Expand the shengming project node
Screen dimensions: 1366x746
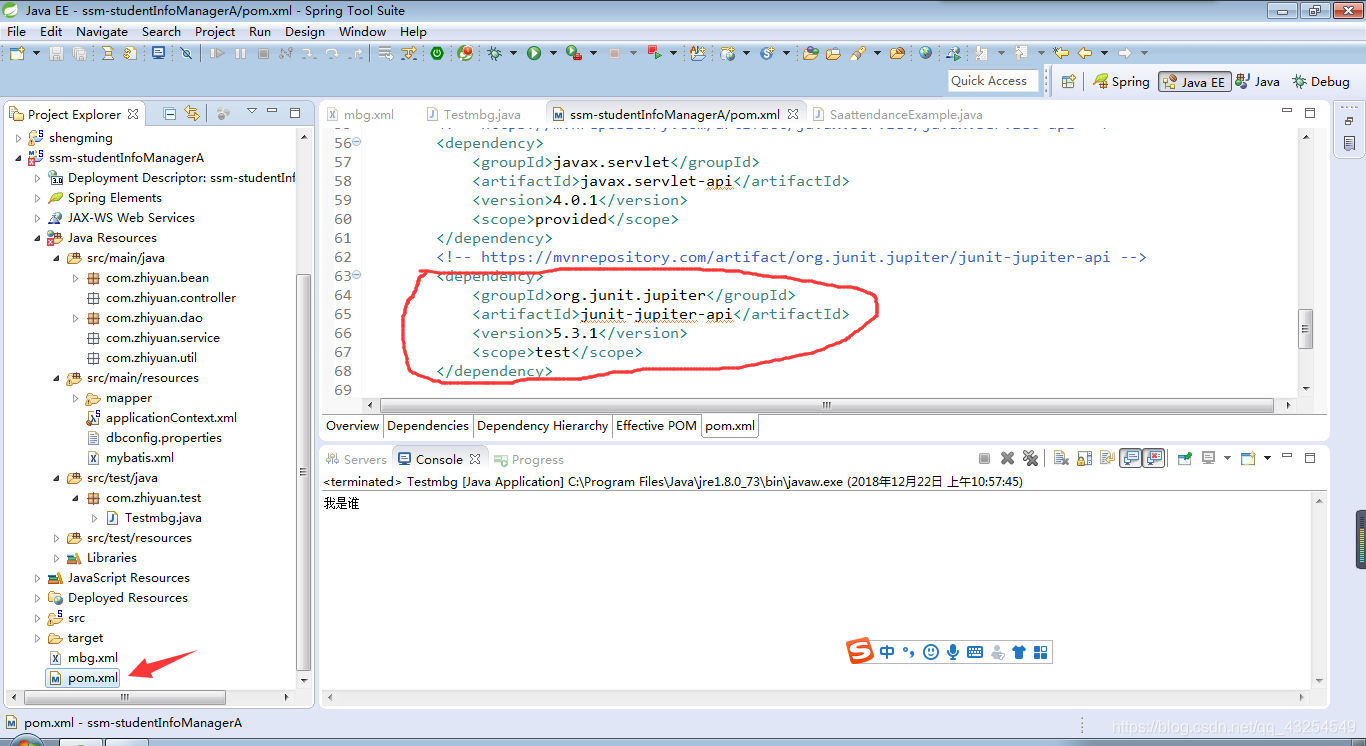pos(18,138)
